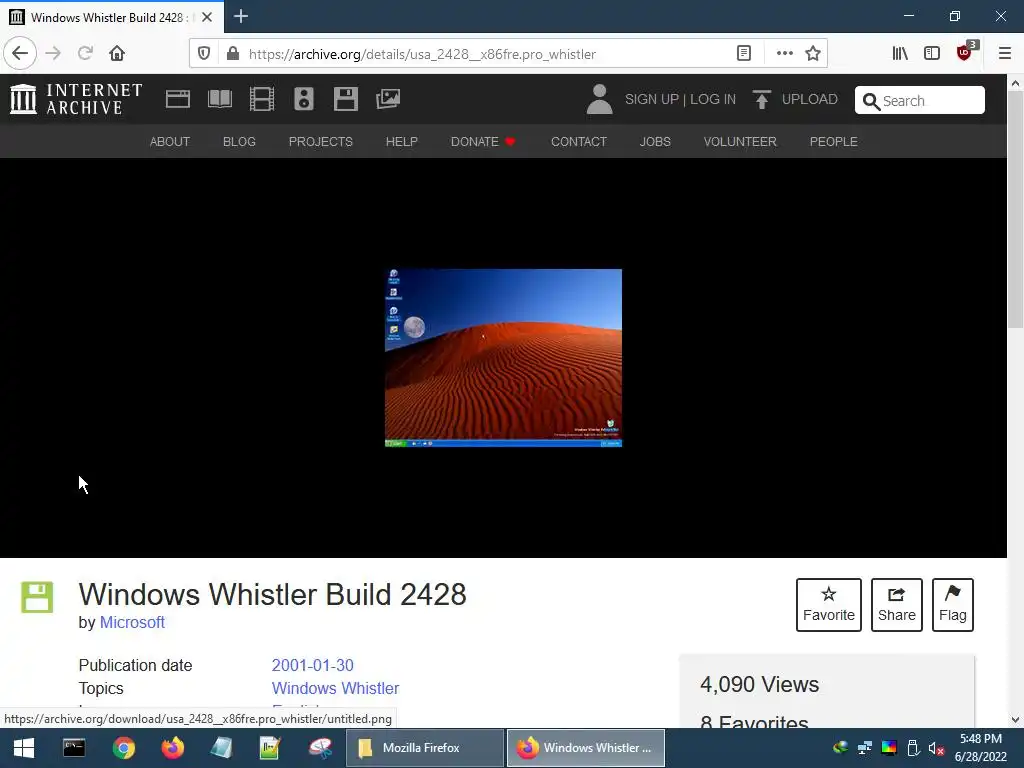The width and height of the screenshot is (1024, 768).
Task: Open the images section icon
Action: (388, 99)
